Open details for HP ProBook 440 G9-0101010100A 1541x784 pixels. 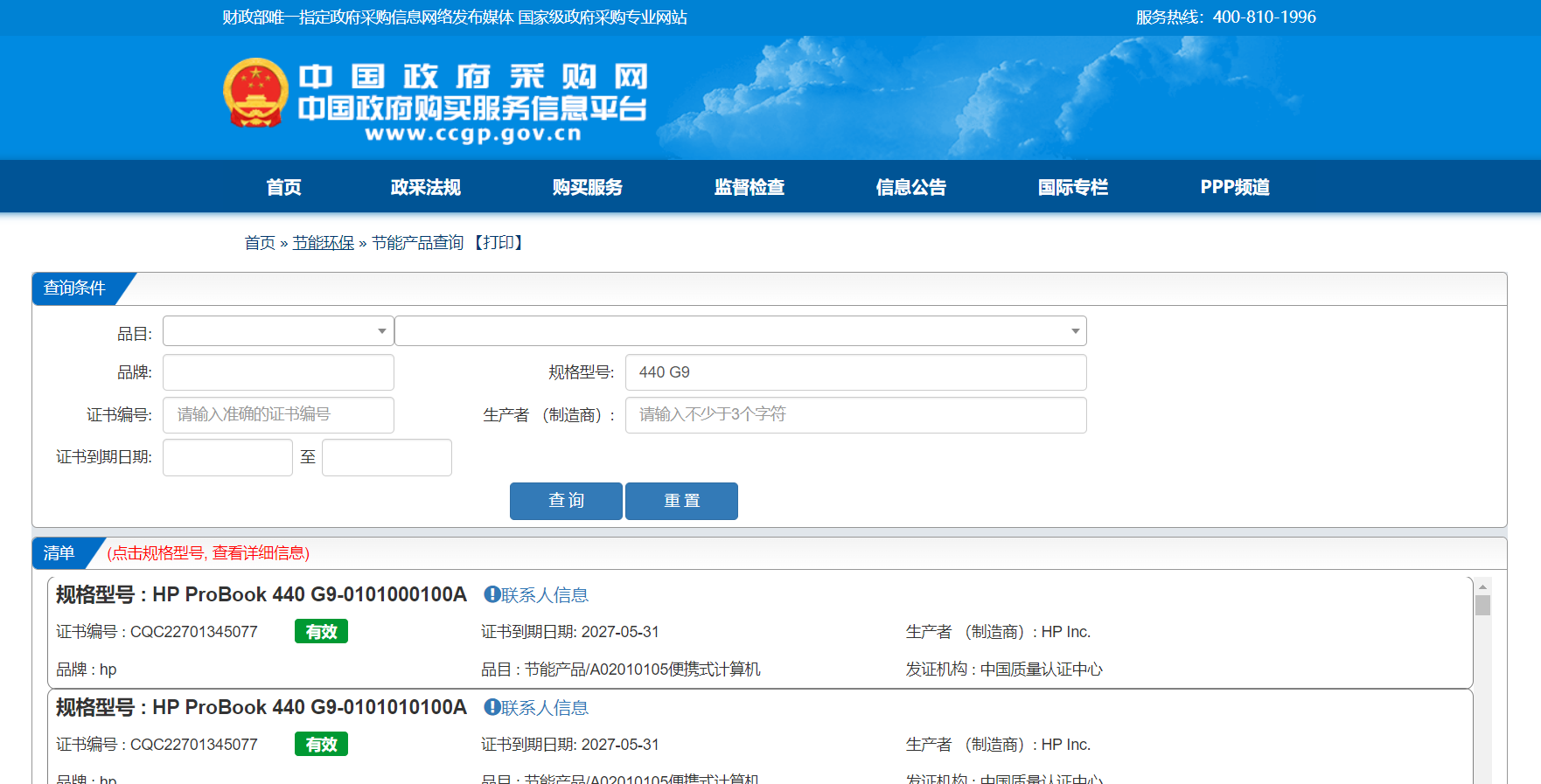(x=261, y=708)
